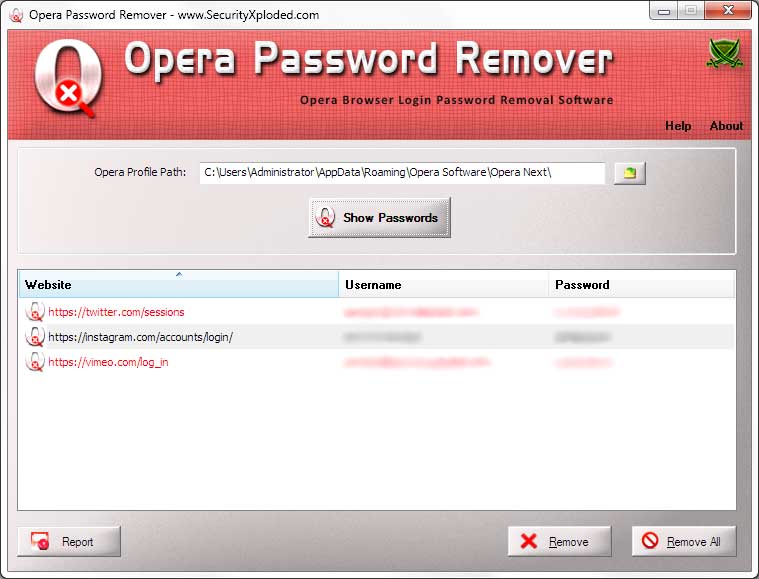Screen dimensions: 759x579
Task: Click the icon beside vimeo.com entry
Action: pos(35,362)
